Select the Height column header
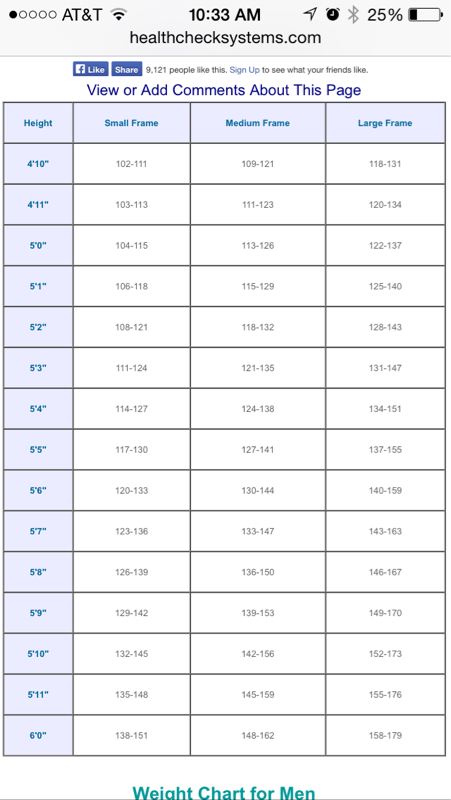The width and height of the screenshot is (451, 800). tap(38, 123)
